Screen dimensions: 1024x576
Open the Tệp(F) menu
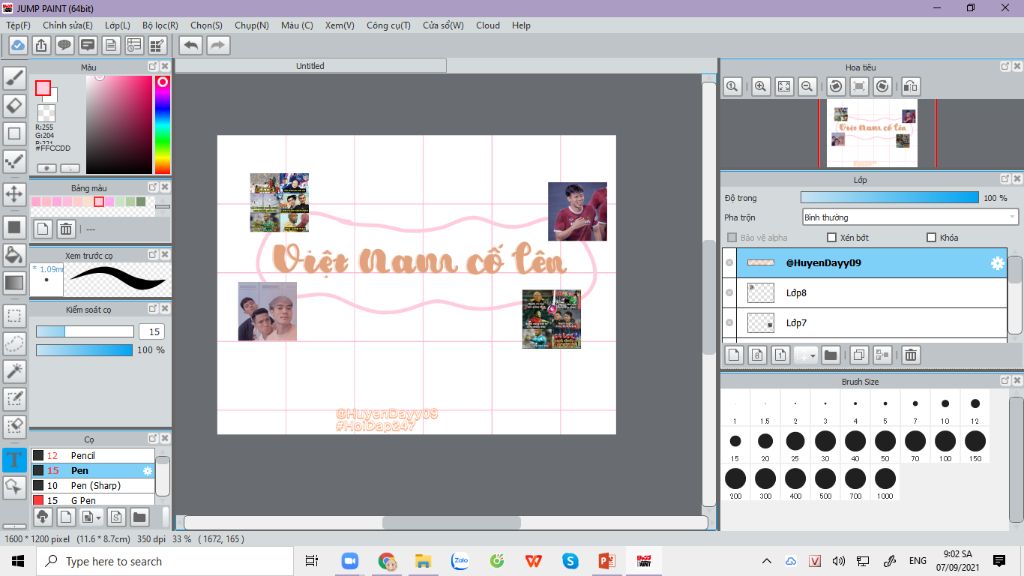[18, 25]
